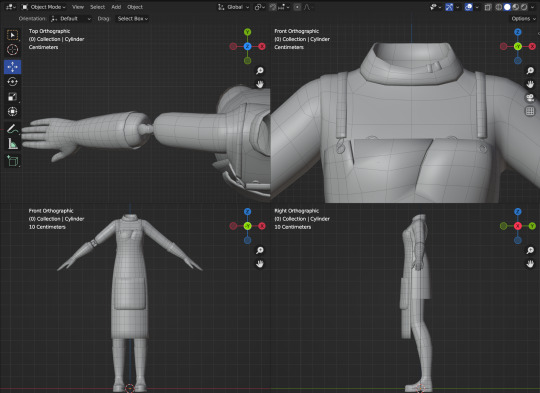Screen dimensions: 540x393
Task: Switch to Rendered viewport shading
Action: tap(523, 7)
